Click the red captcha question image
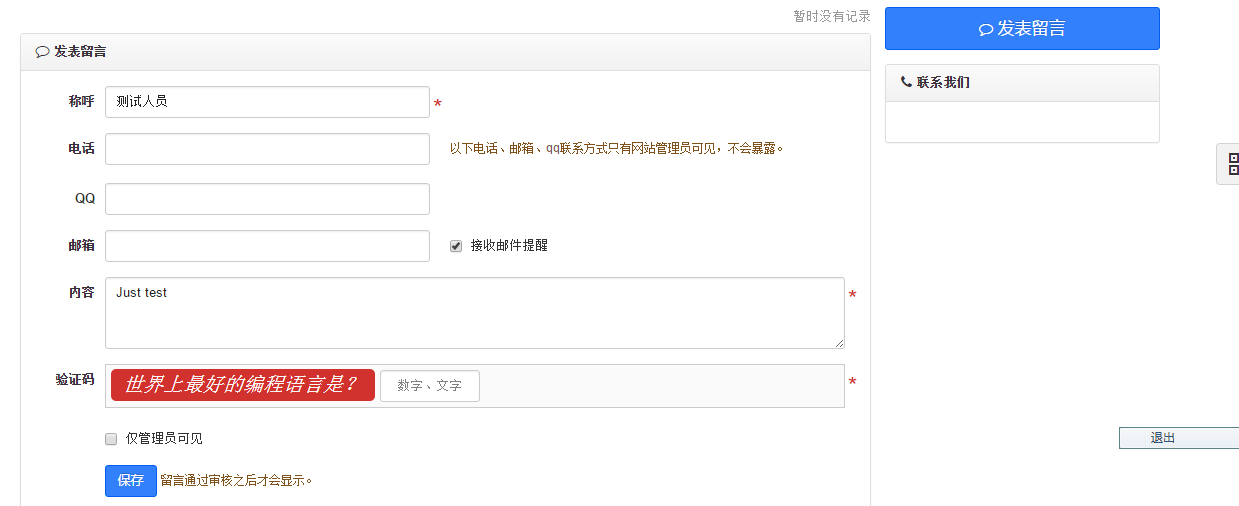The height and width of the screenshot is (506, 1239). [x=243, y=385]
